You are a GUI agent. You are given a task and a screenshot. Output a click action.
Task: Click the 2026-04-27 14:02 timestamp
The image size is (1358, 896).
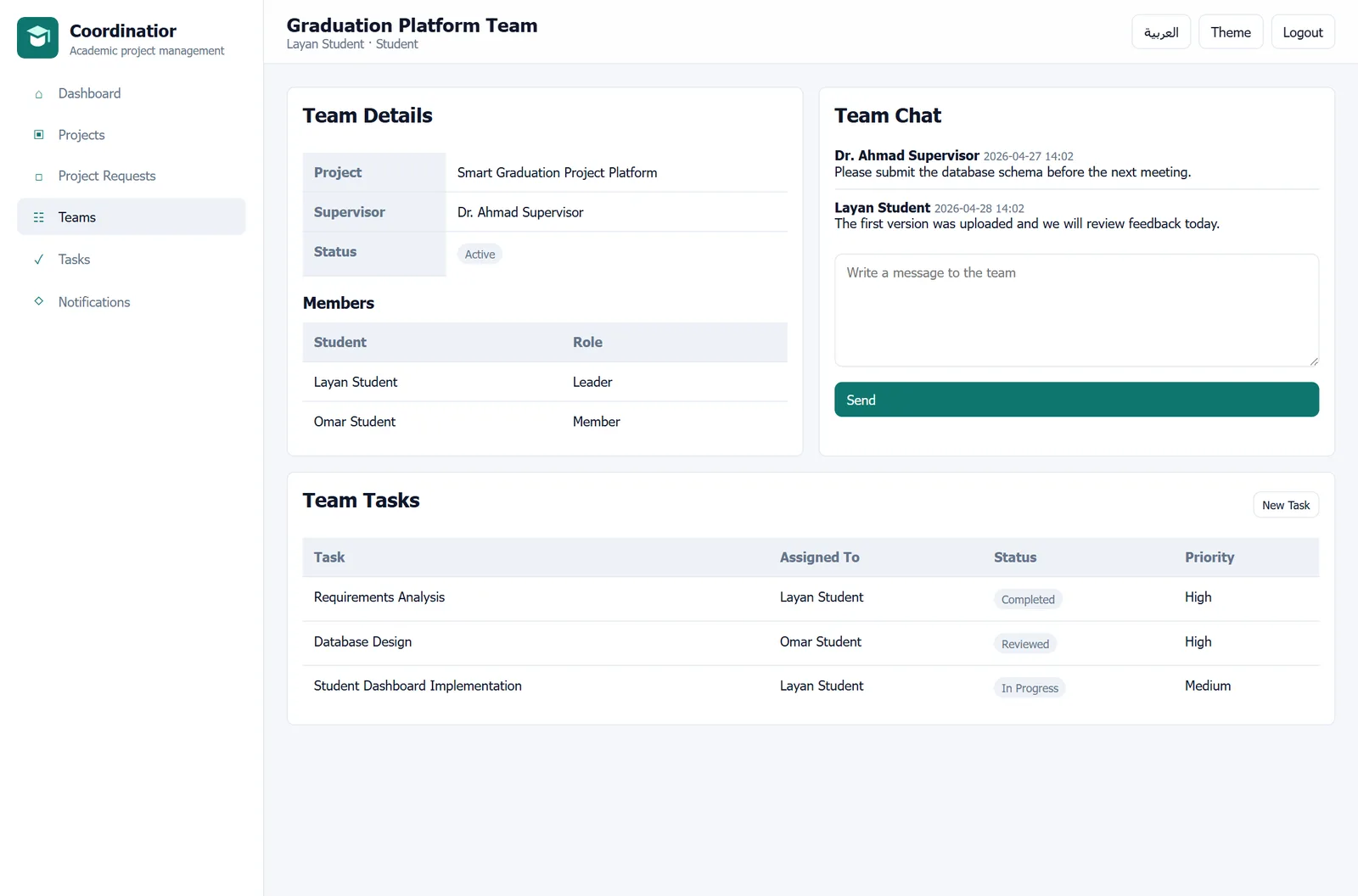coord(1029,156)
